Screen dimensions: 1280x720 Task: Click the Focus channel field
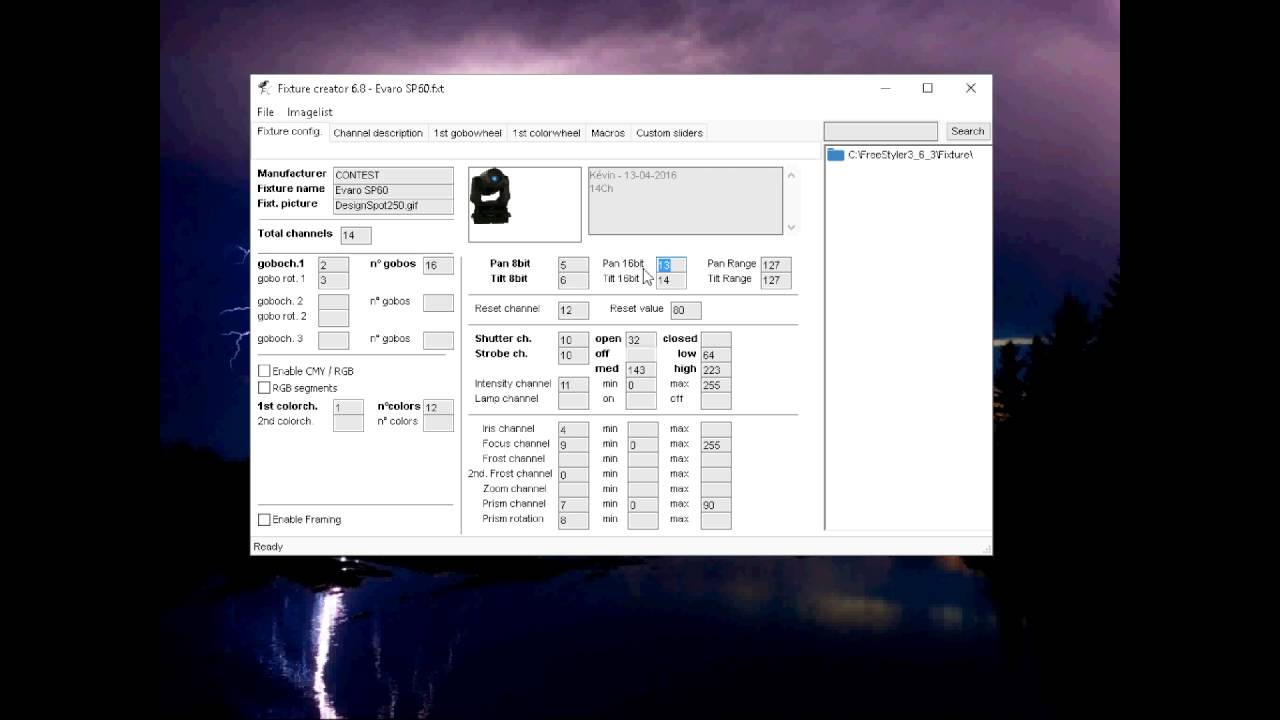pos(573,445)
